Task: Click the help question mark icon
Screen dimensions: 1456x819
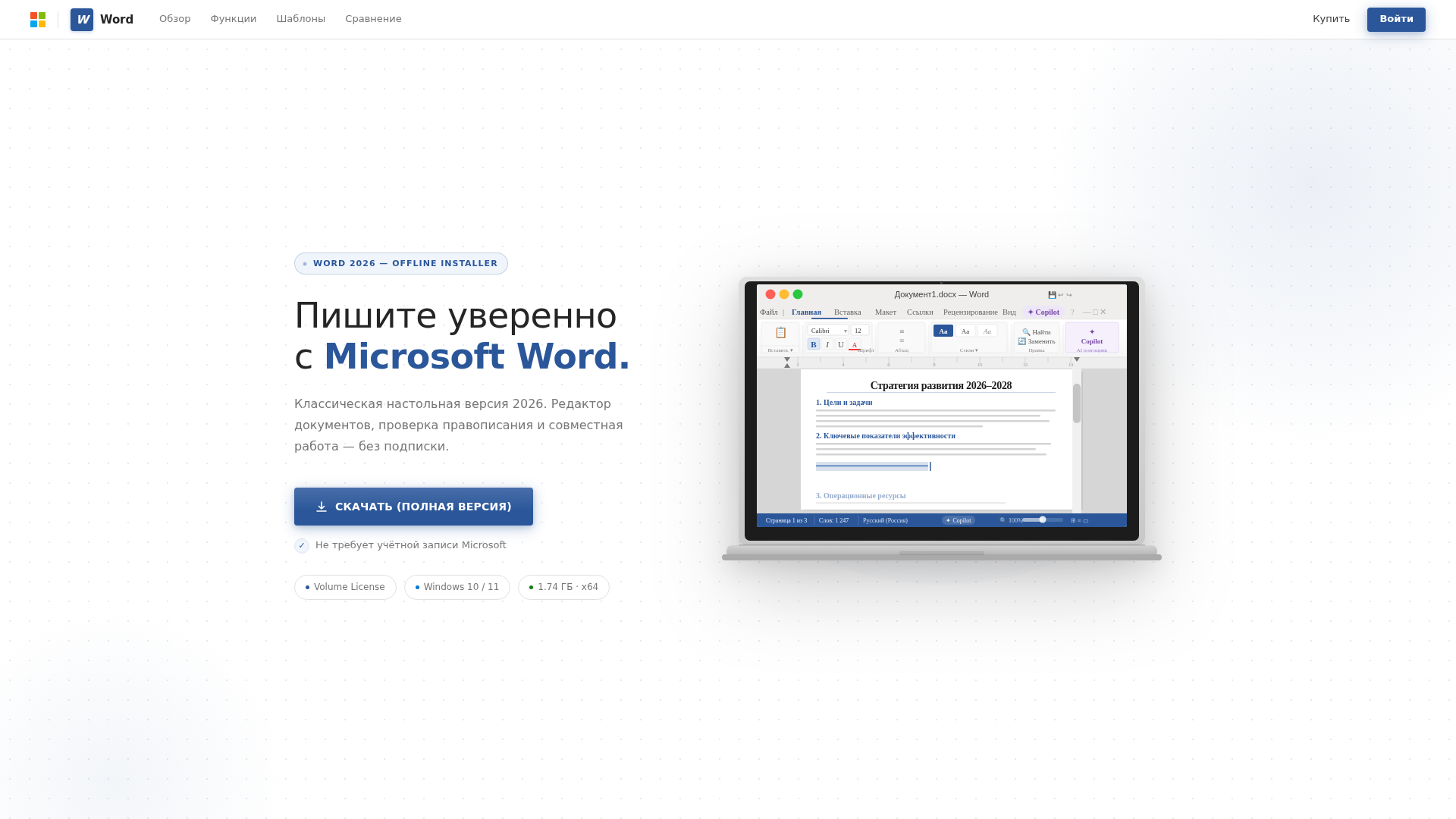Action: point(1072,312)
